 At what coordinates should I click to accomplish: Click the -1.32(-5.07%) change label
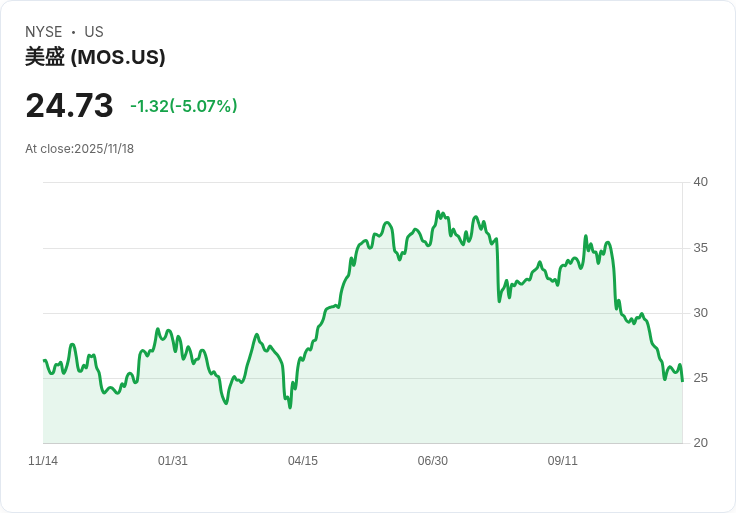coord(184,106)
